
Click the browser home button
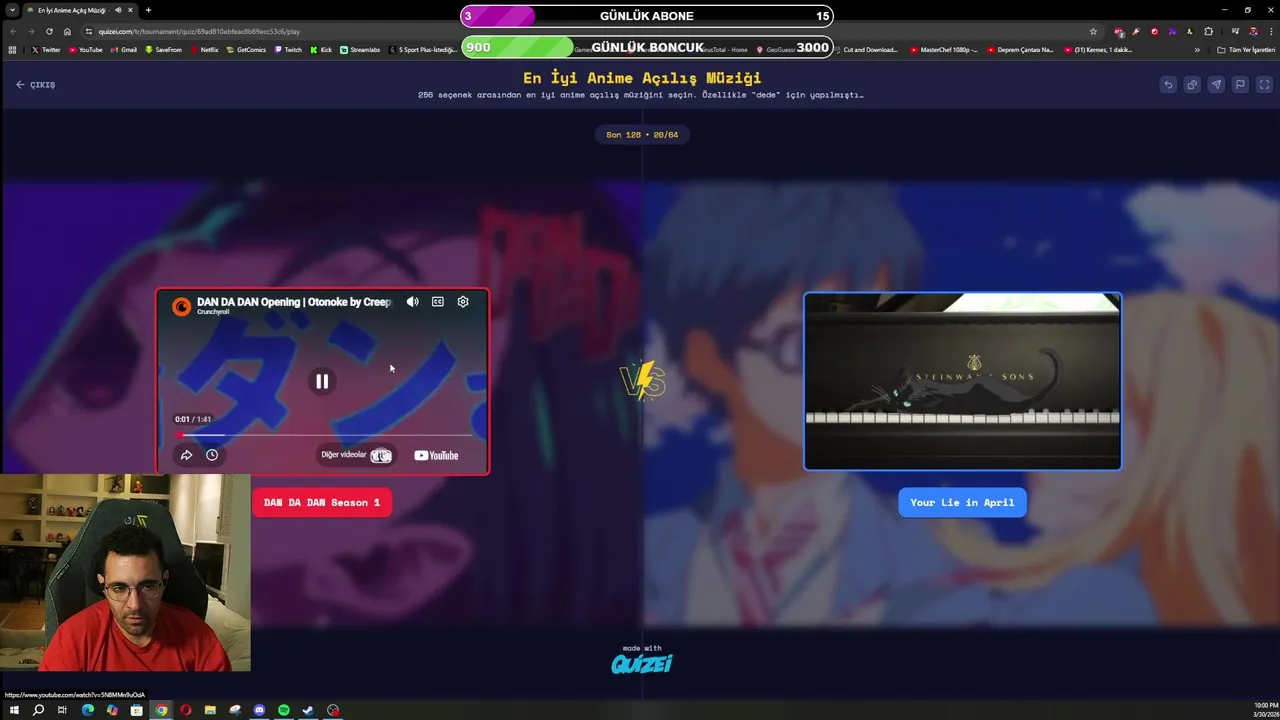click(67, 31)
